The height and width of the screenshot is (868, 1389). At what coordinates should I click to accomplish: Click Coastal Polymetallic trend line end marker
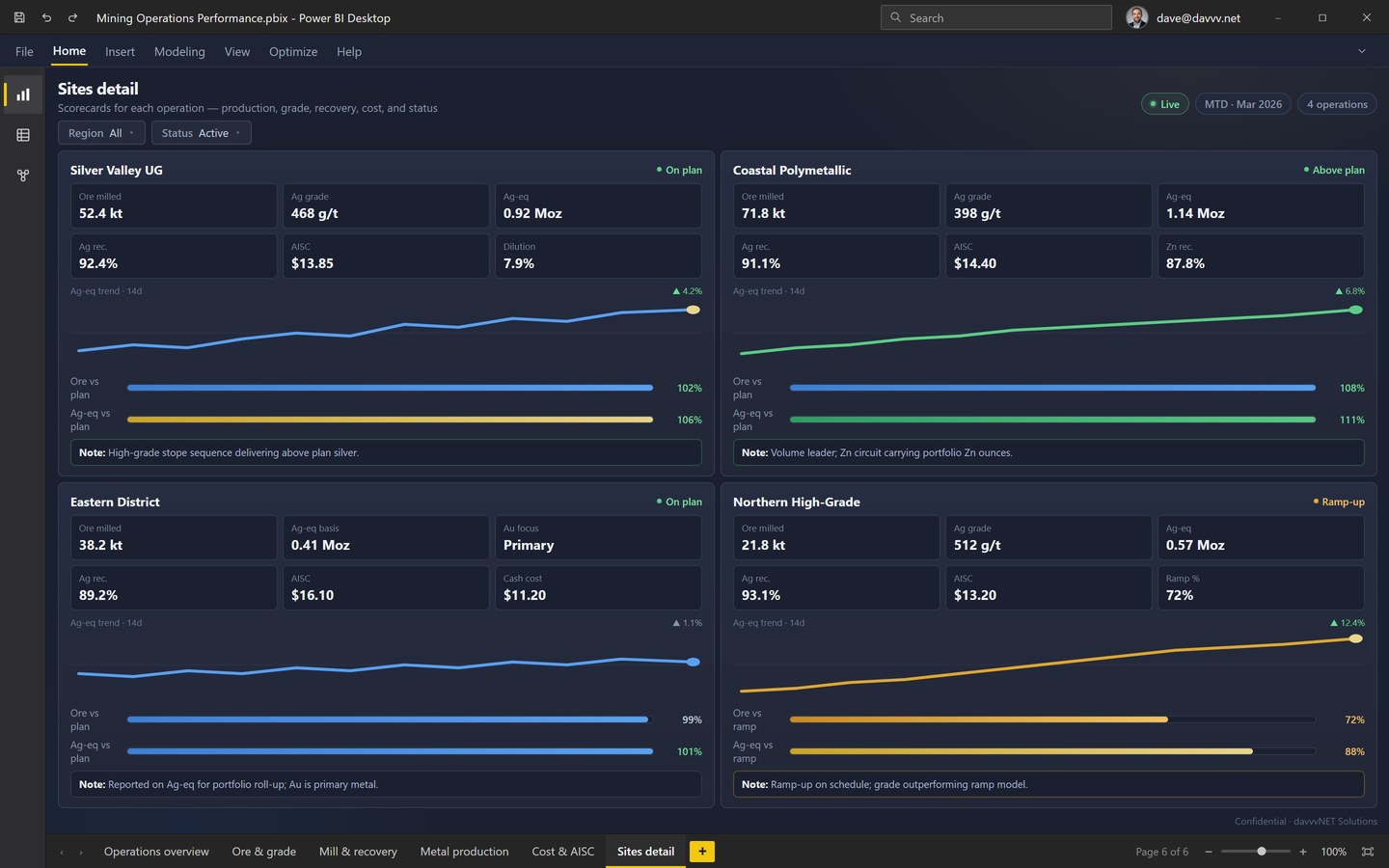pyautogui.click(x=1355, y=310)
